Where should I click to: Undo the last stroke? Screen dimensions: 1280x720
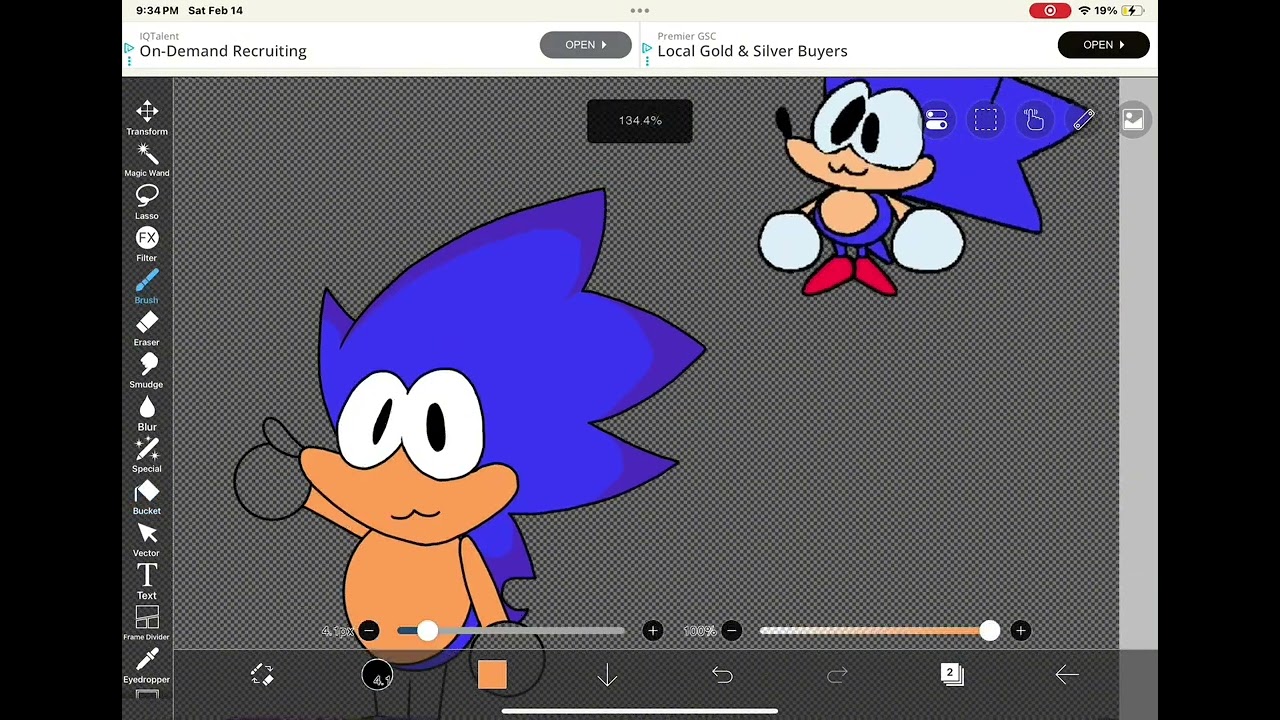pos(722,676)
